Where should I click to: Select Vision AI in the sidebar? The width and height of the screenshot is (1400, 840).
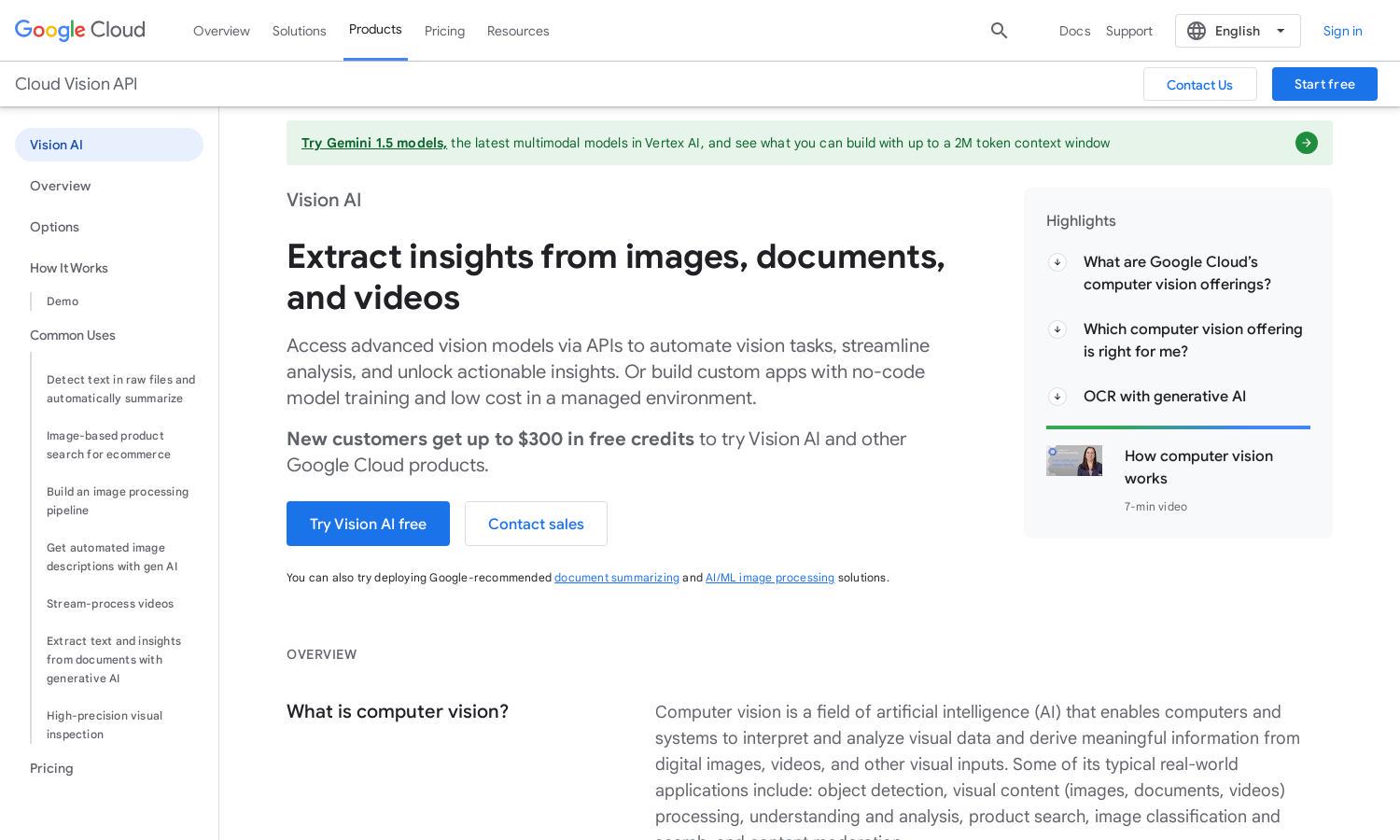109,145
